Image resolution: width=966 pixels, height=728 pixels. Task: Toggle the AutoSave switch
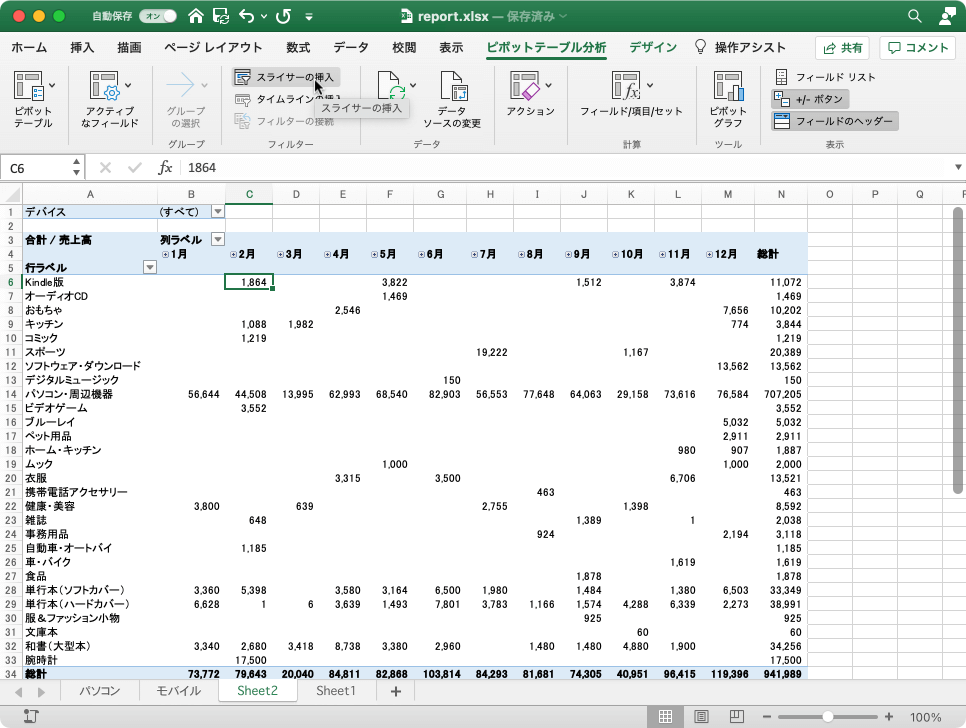pos(158,16)
